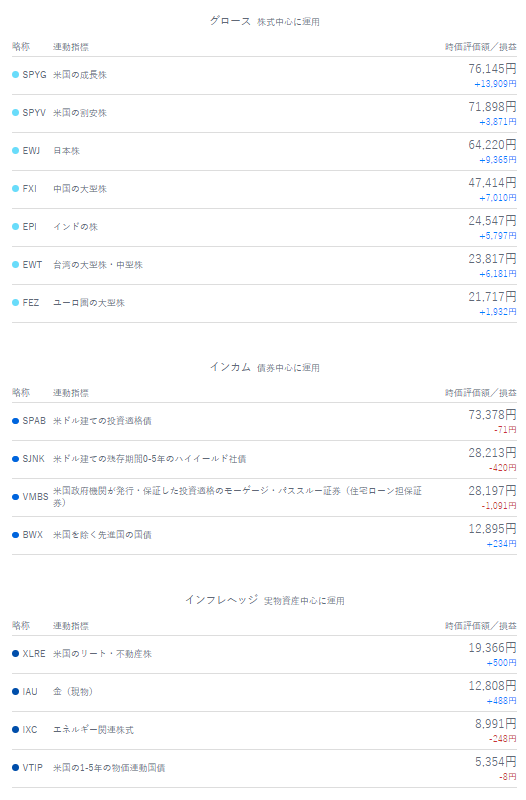Viewport: 526px width, 800px height.
Task: Click the VTIP ticker label
Action: pyautogui.click(x=33, y=768)
